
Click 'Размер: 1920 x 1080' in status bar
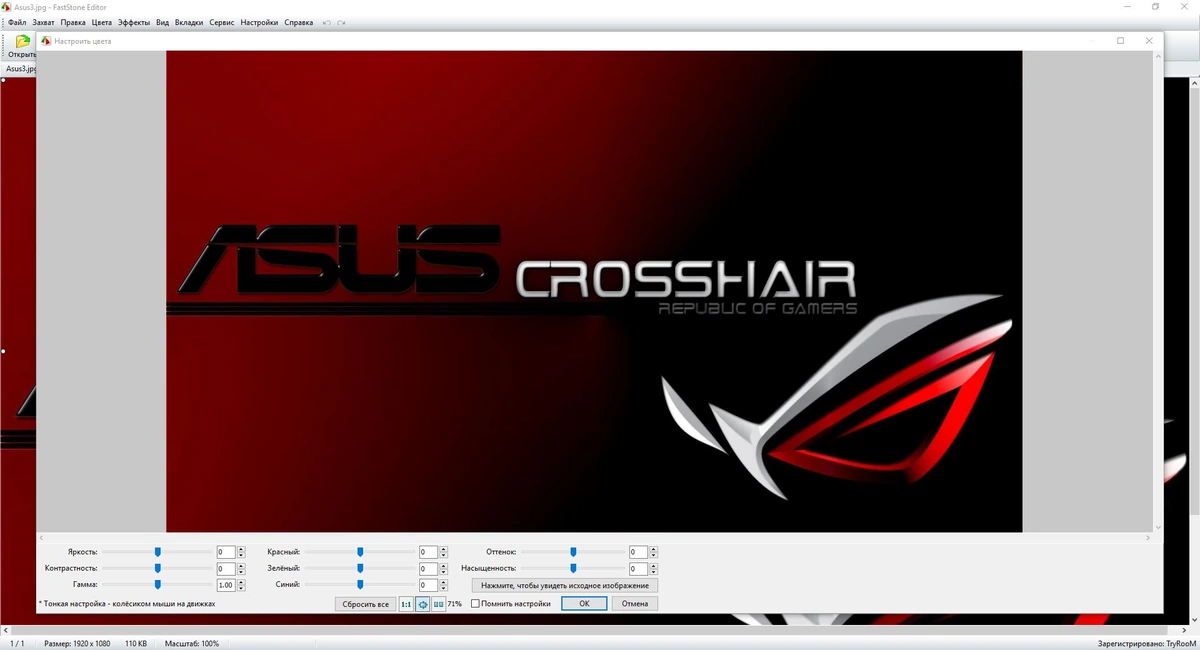(x=77, y=644)
